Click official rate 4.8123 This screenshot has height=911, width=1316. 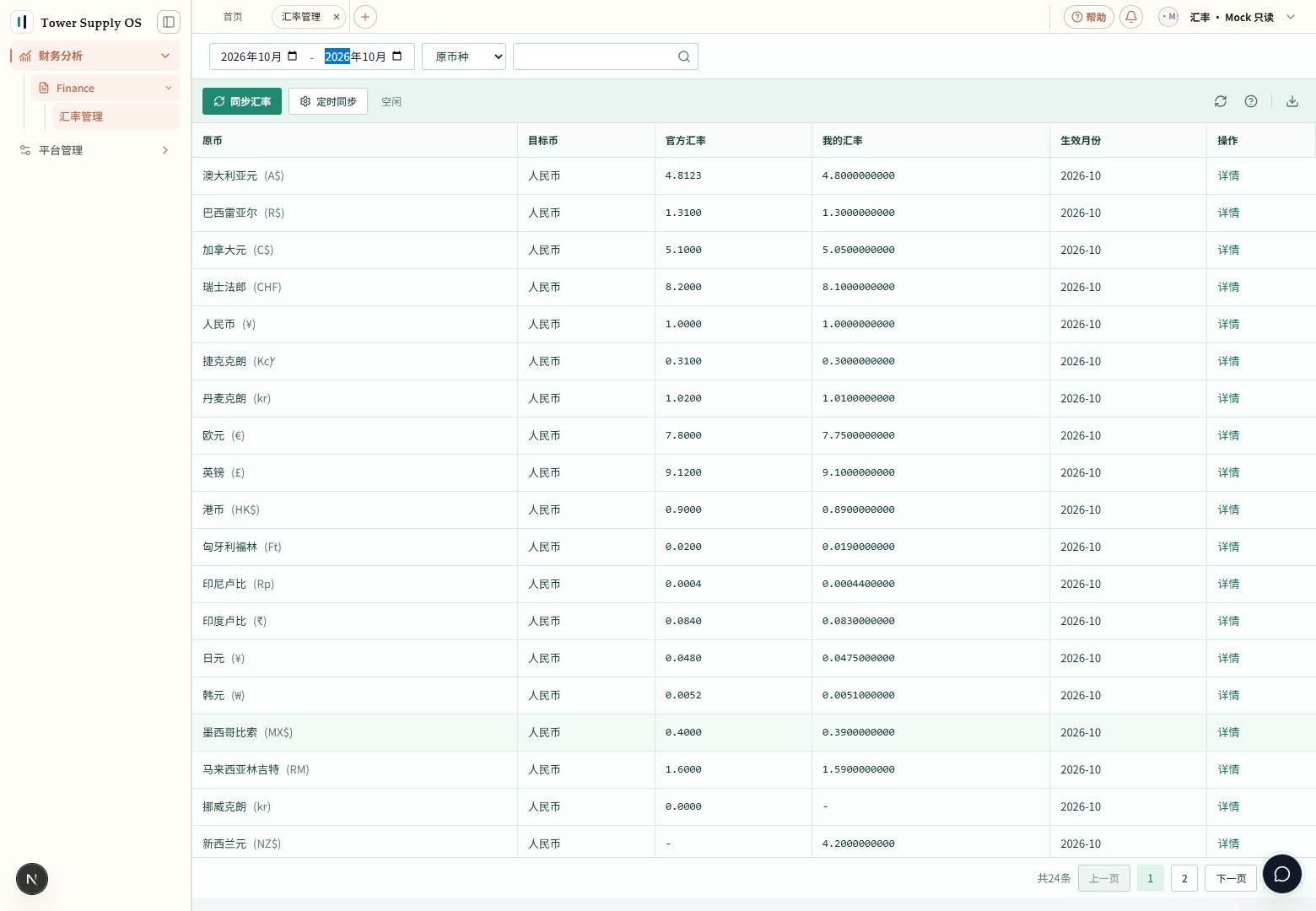click(x=683, y=175)
